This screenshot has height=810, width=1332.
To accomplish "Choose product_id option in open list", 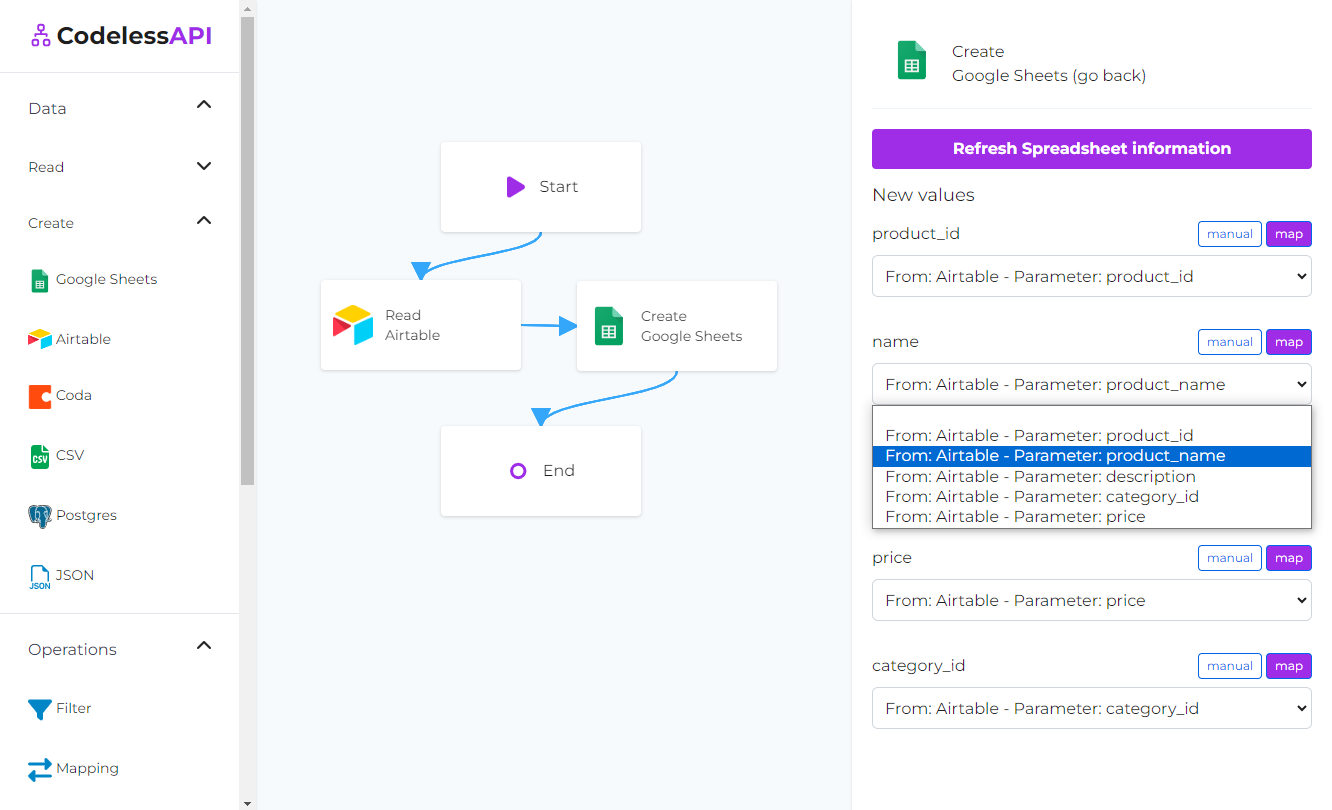I will 1091,436.
